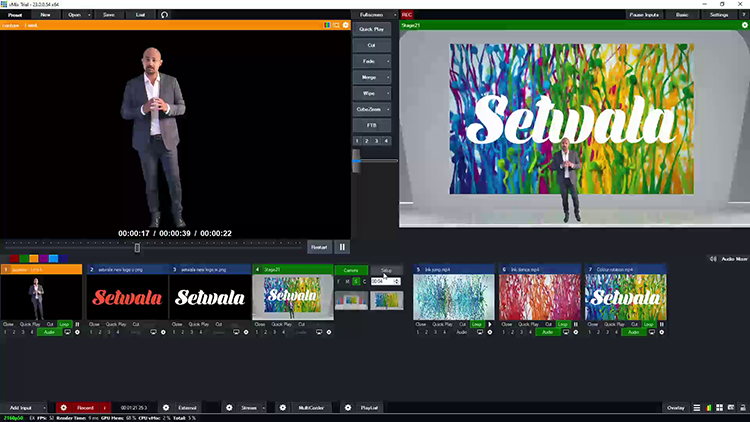Click the Quick Play transition button

tap(371, 29)
